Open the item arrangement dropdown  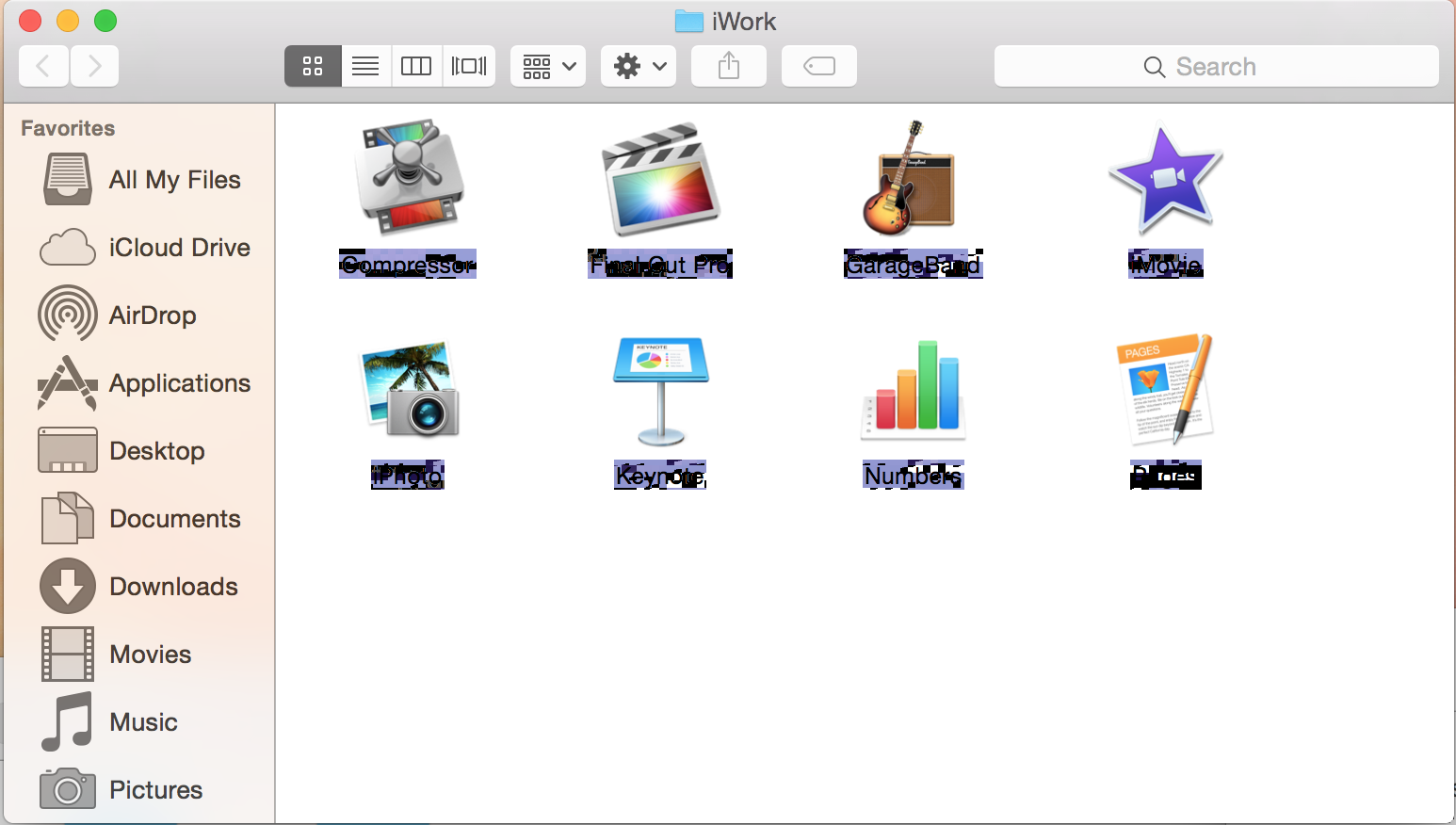click(x=548, y=66)
